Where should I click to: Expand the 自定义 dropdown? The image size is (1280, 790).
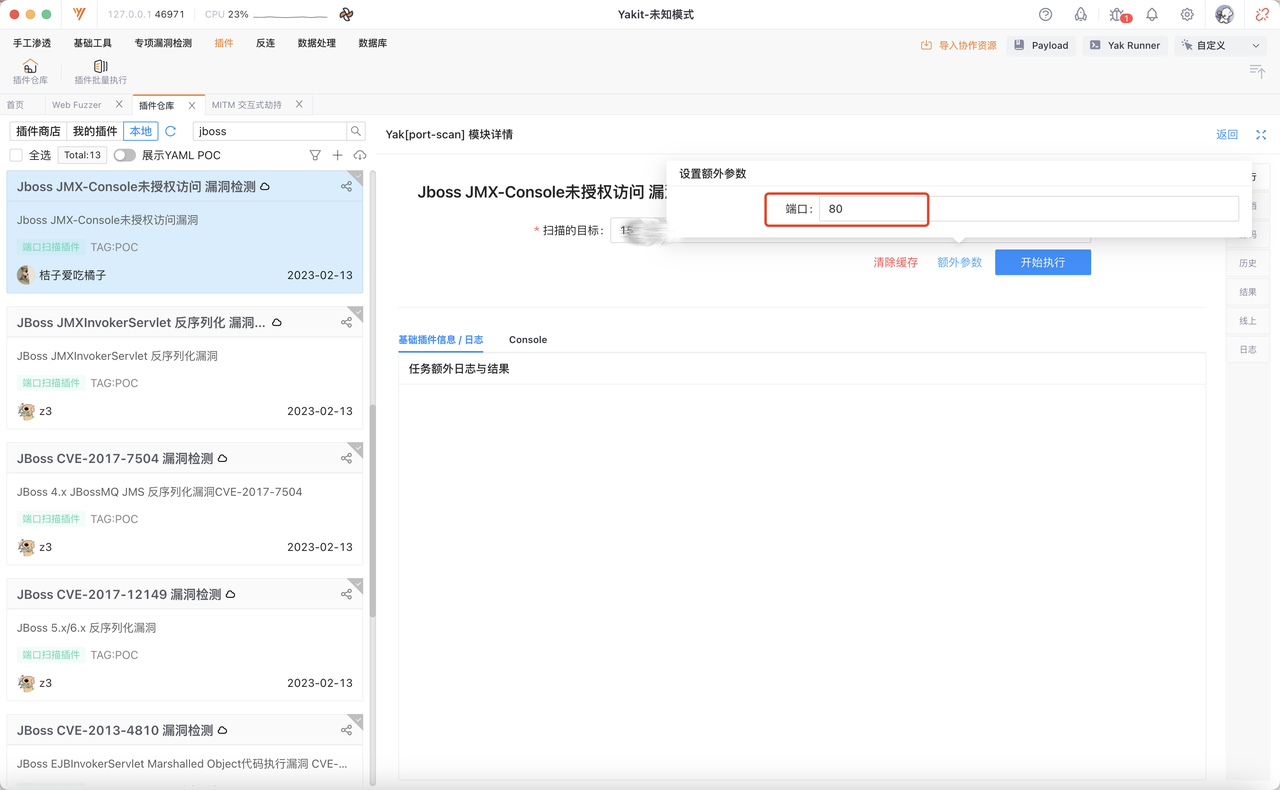[x=1221, y=45]
